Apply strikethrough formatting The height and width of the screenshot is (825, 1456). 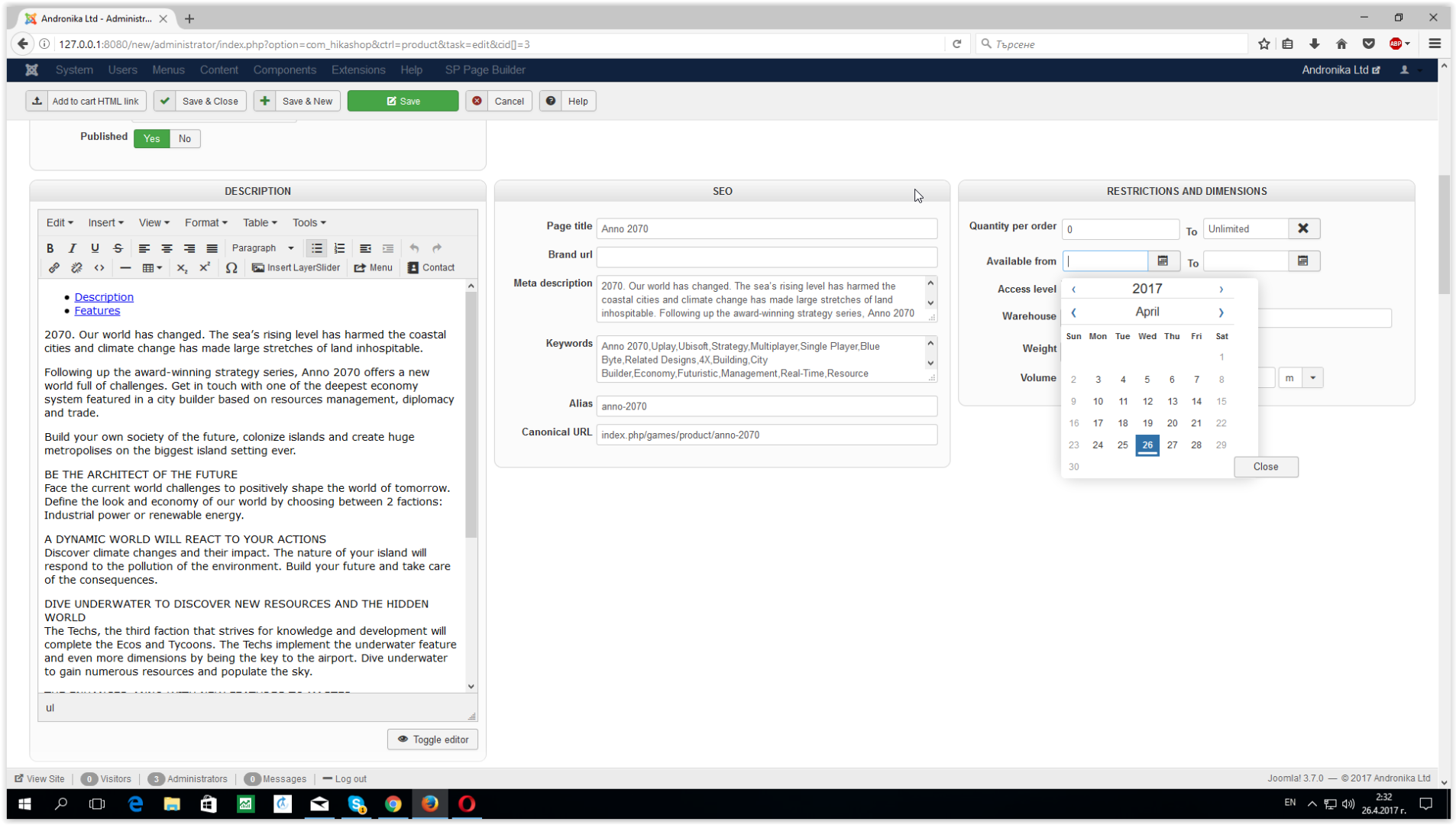coord(118,248)
